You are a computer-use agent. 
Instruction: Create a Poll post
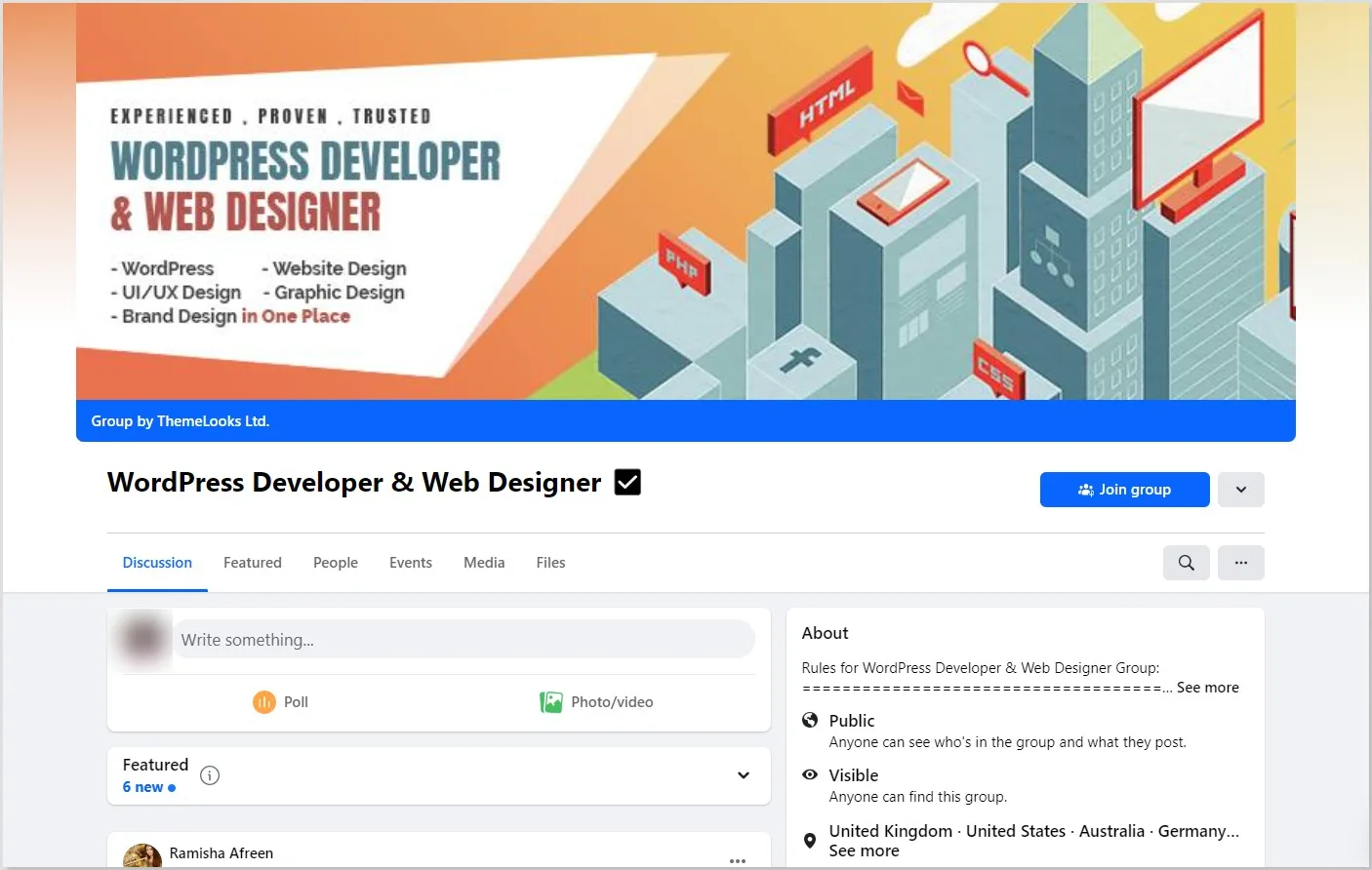[x=281, y=702]
